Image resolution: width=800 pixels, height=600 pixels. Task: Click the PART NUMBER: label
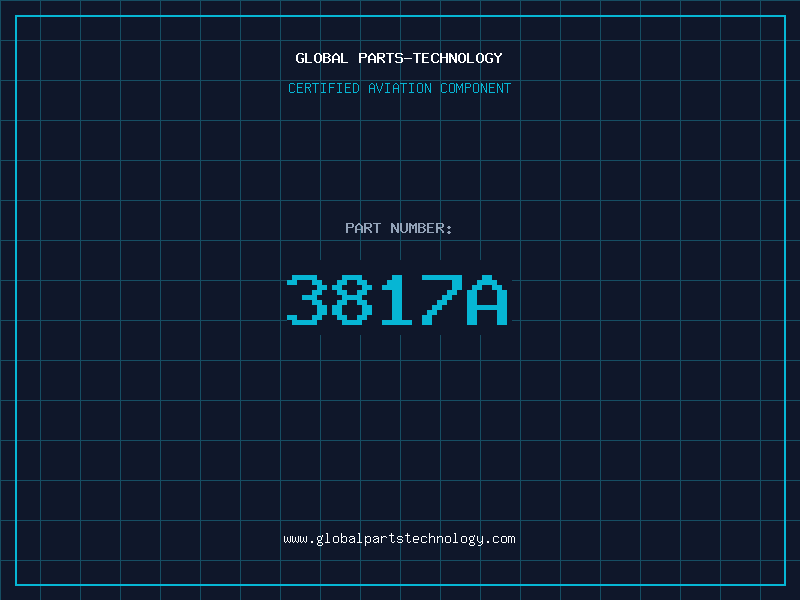399,228
